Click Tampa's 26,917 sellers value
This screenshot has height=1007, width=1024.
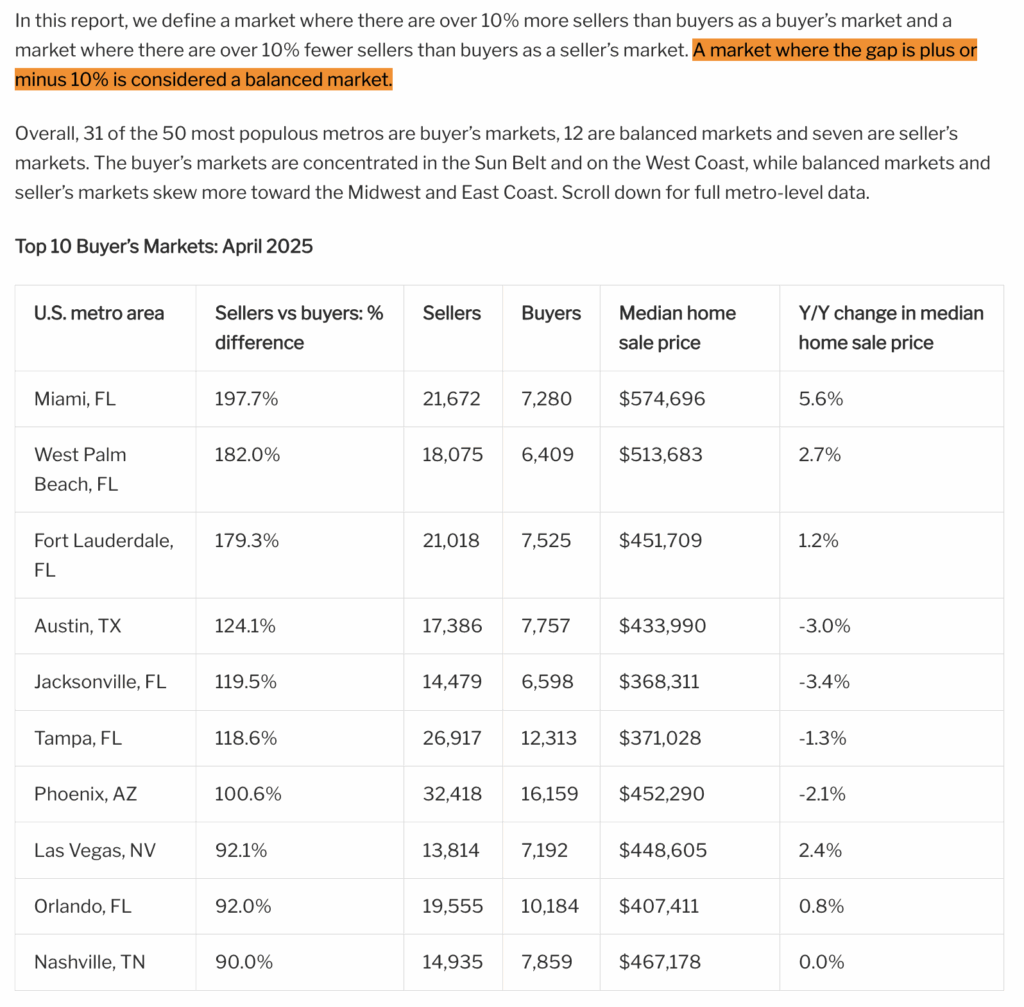(x=452, y=739)
